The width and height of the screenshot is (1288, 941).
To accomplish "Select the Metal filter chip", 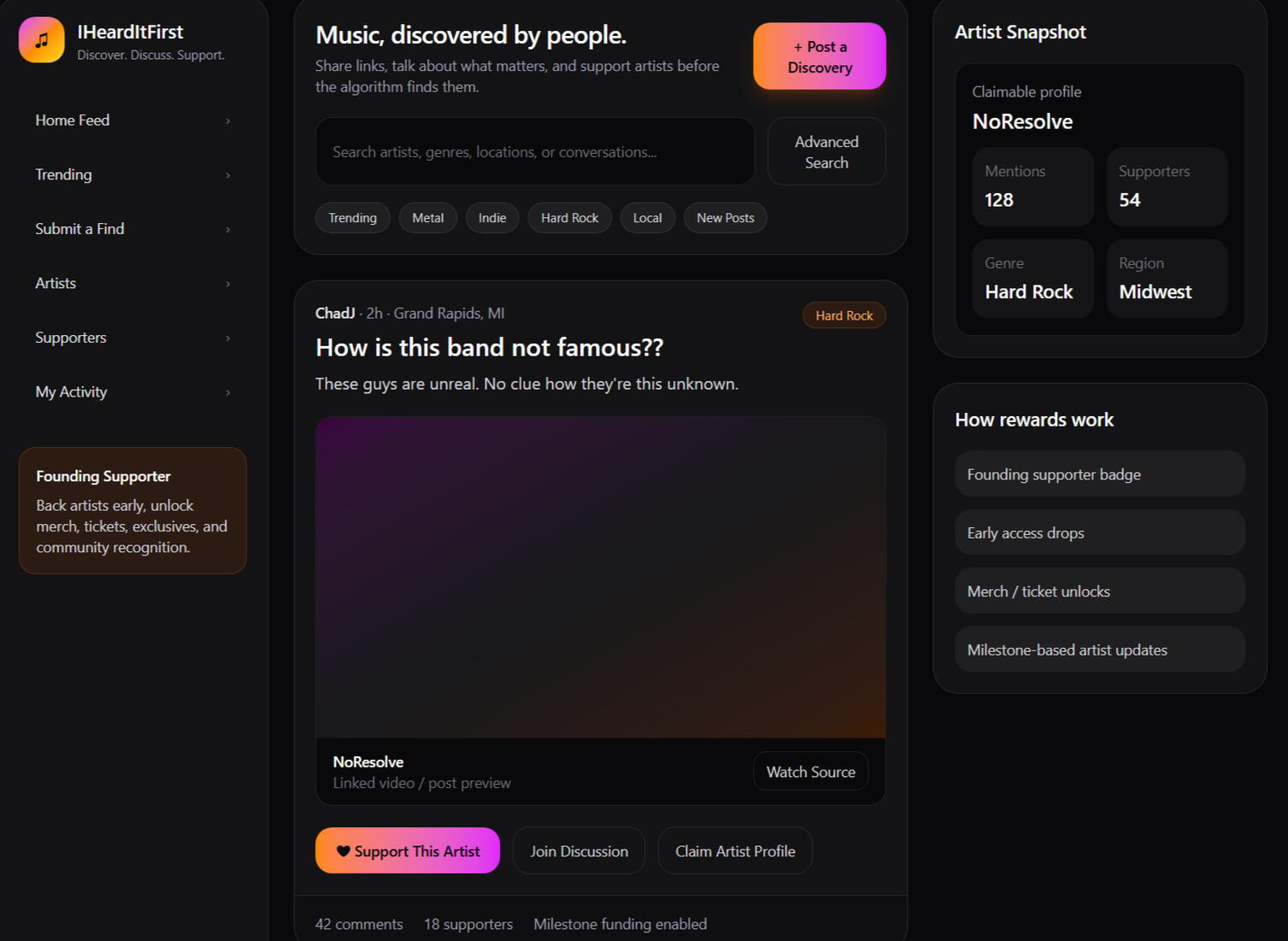I will click(x=427, y=218).
